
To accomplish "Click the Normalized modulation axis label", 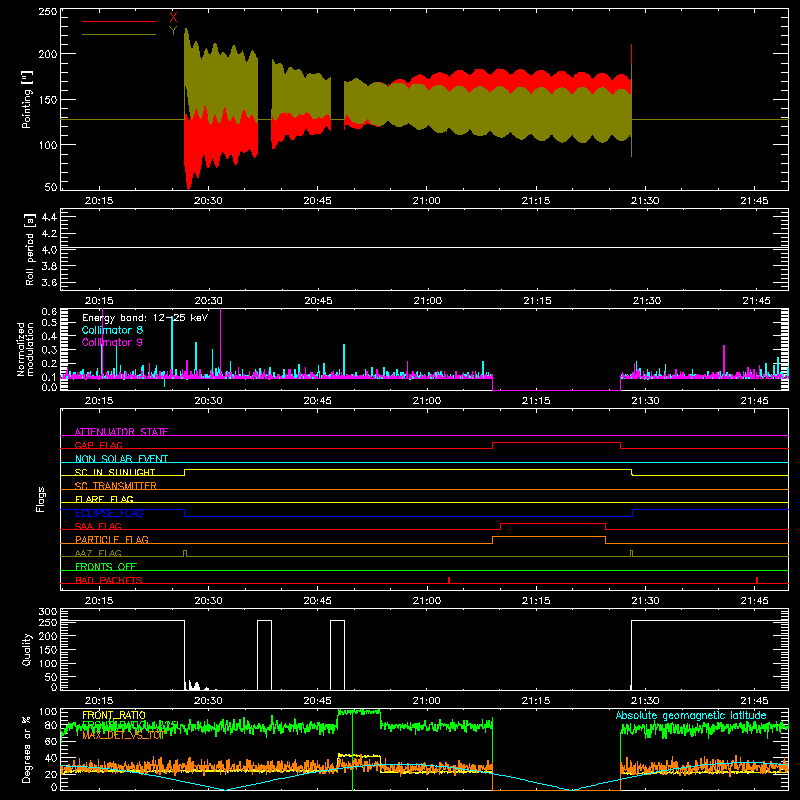I will pyautogui.click(x=26, y=349).
